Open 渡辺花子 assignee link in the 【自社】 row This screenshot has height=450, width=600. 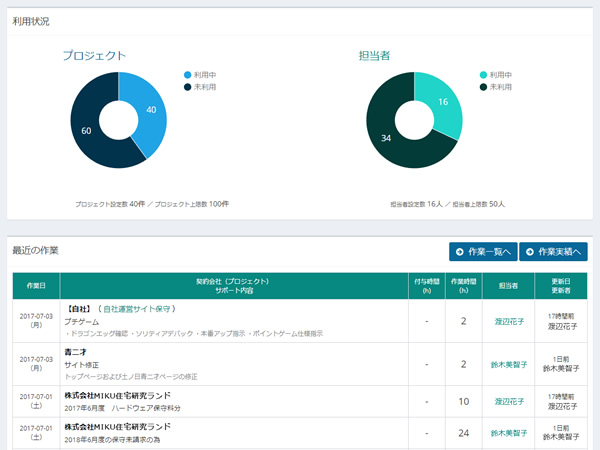510,321
